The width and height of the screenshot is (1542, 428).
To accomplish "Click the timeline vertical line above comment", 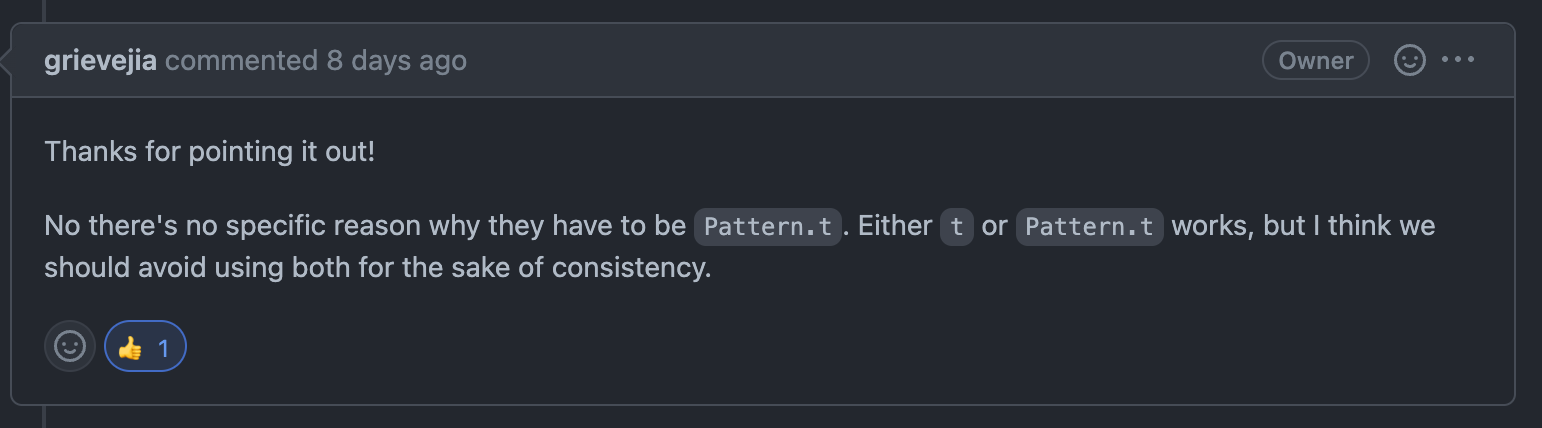I will pos(44,10).
